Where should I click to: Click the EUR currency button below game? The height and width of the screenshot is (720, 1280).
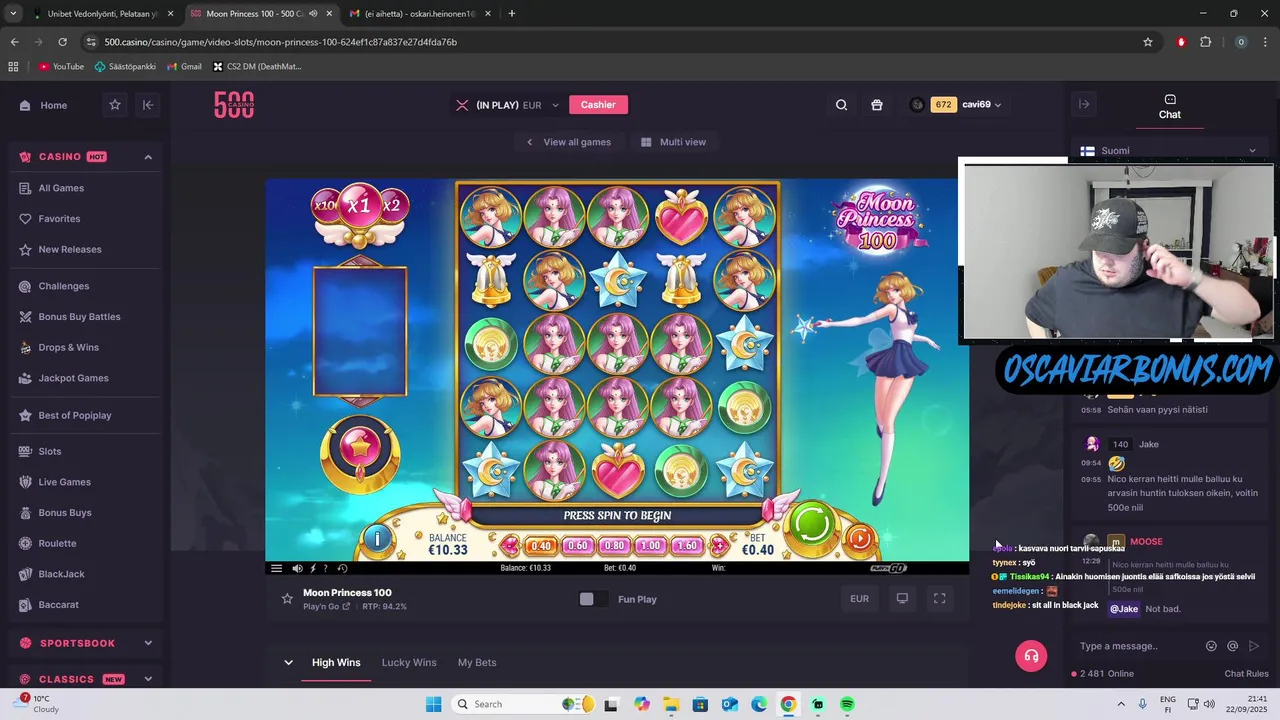pyautogui.click(x=859, y=599)
